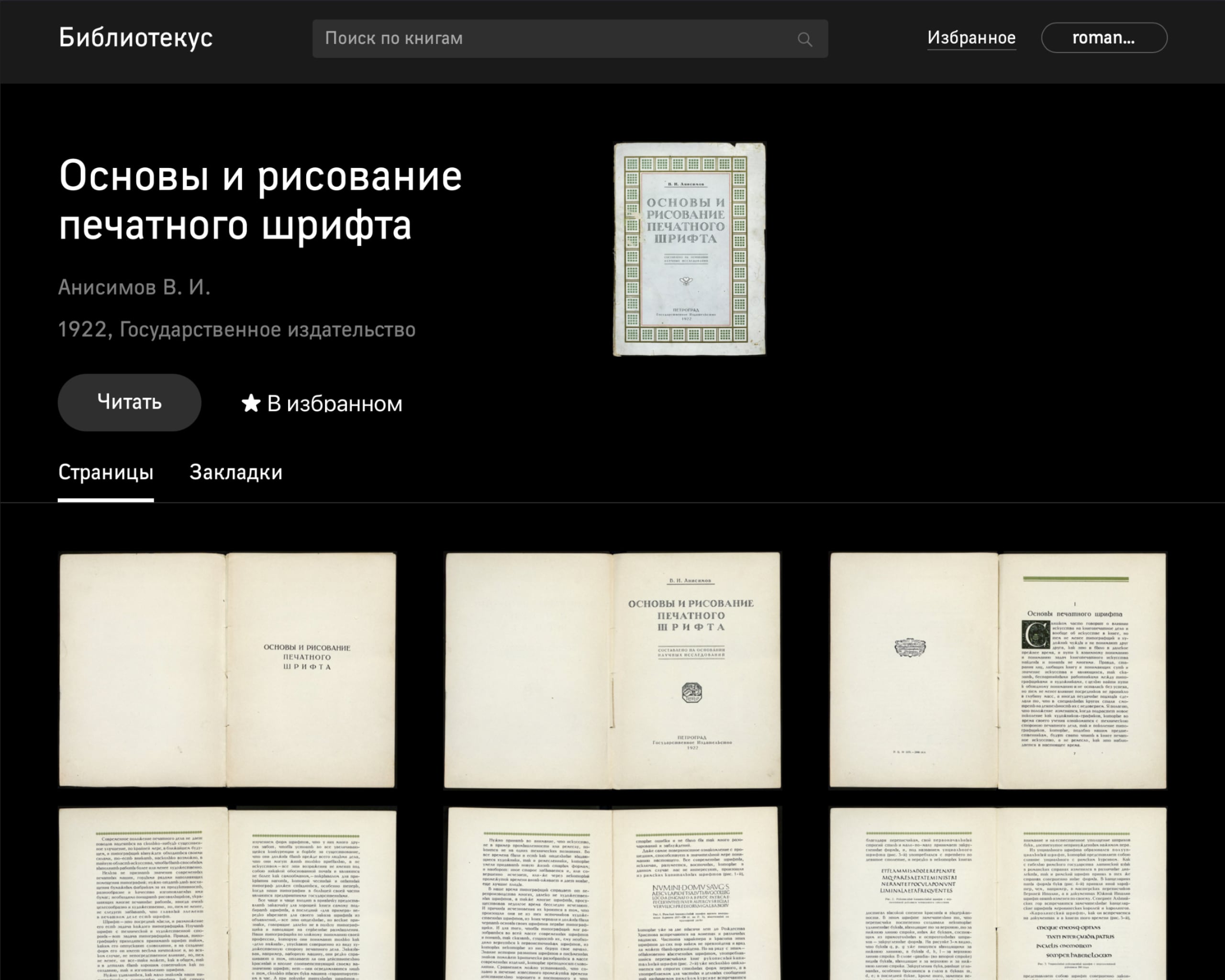1225x980 pixels.
Task: Open the Избранное link in header
Action: [x=971, y=37]
